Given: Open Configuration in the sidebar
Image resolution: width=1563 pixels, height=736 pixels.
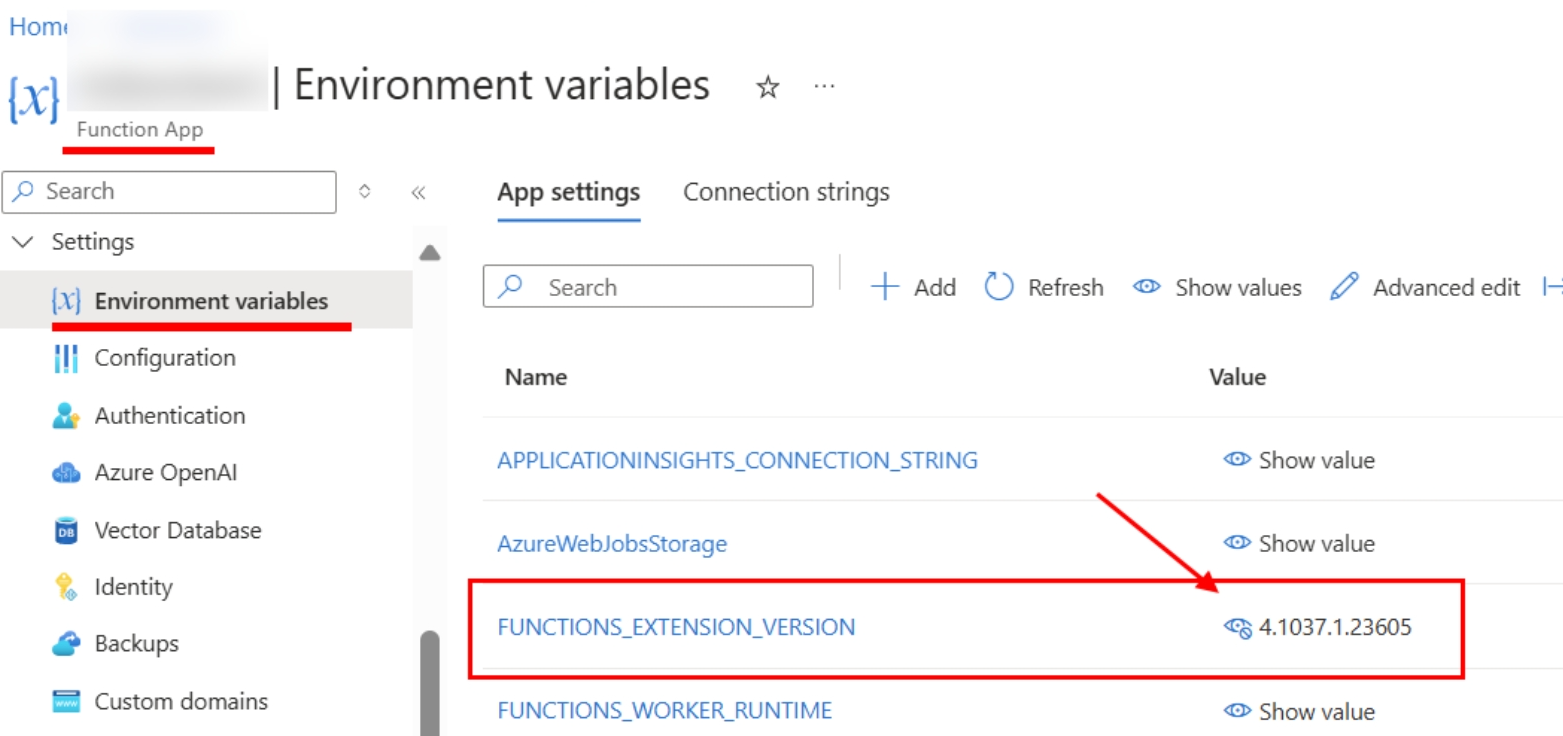Looking at the screenshot, I should [x=164, y=358].
